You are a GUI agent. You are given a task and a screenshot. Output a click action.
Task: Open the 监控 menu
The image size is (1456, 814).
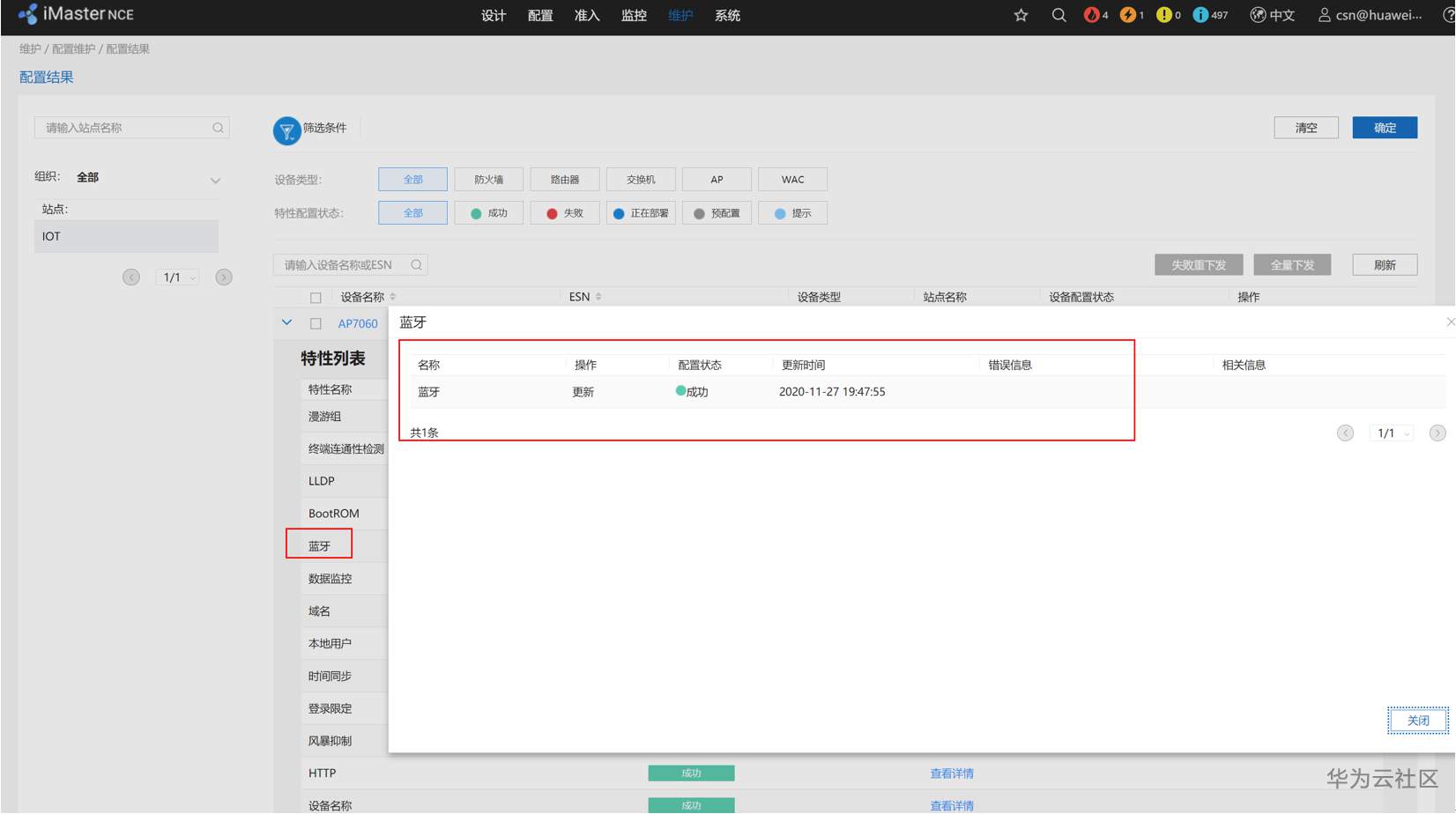(634, 16)
